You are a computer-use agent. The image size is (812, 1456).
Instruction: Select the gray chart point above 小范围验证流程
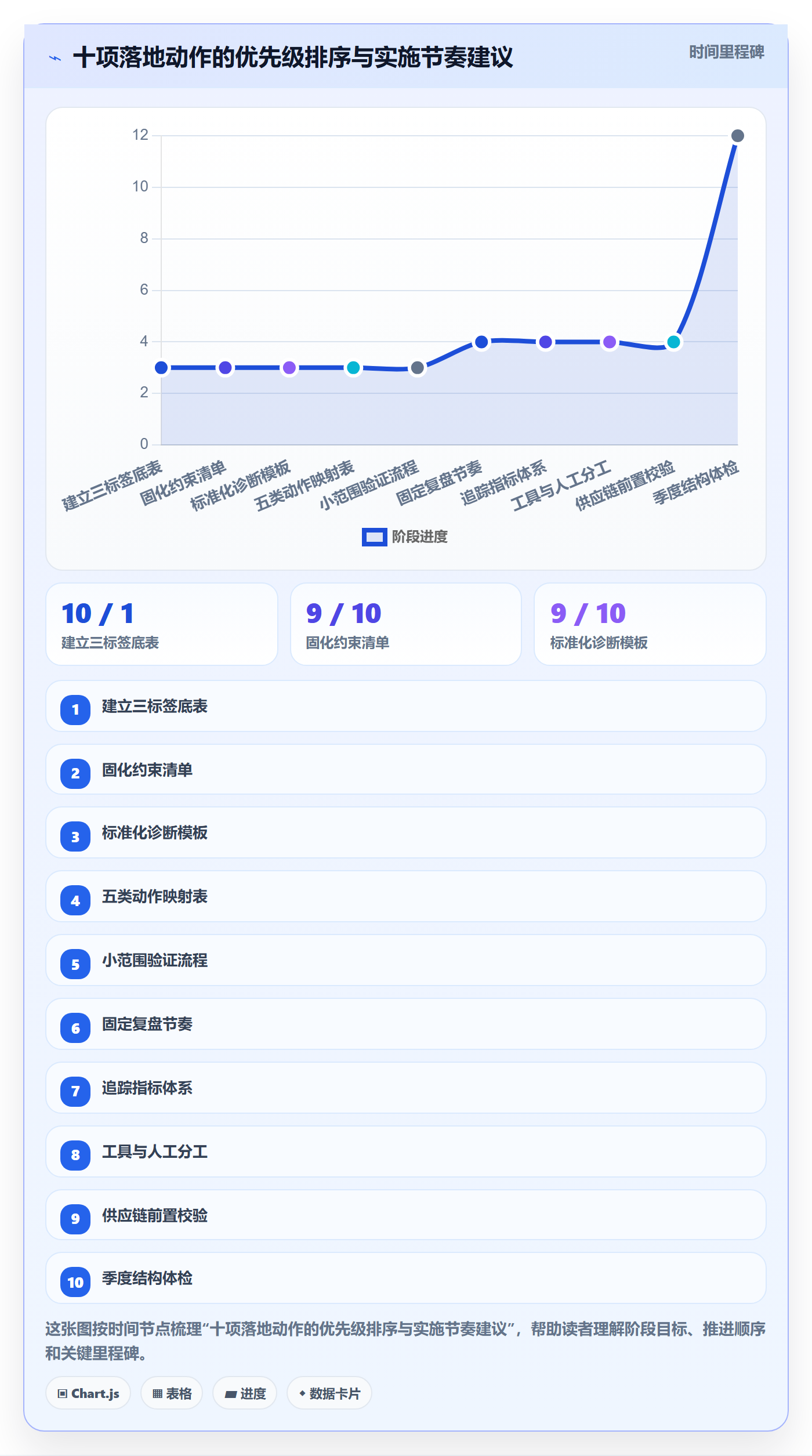point(417,368)
